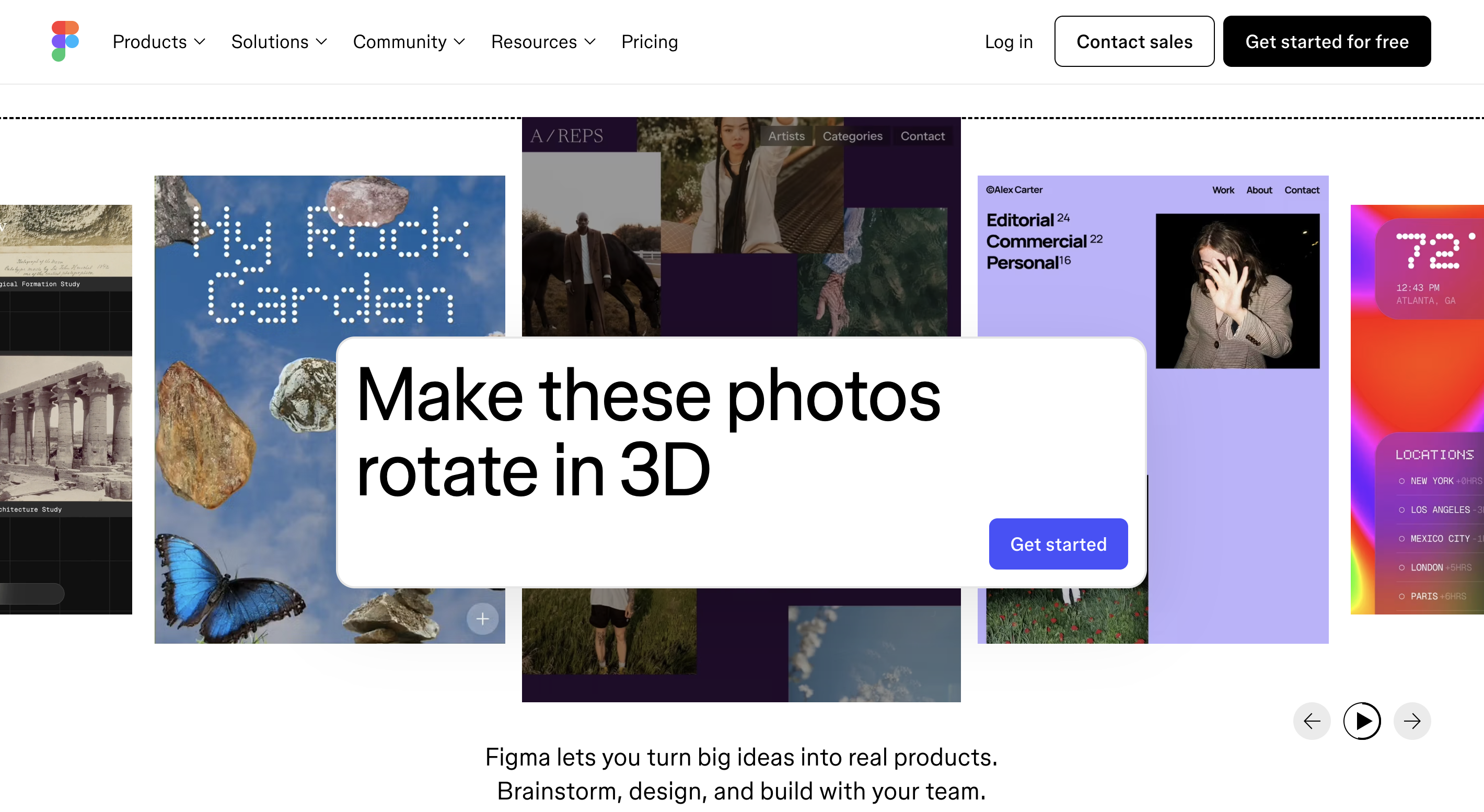Image resolution: width=1484 pixels, height=812 pixels.
Task: Click the previous slide arrow button
Action: click(x=1312, y=721)
